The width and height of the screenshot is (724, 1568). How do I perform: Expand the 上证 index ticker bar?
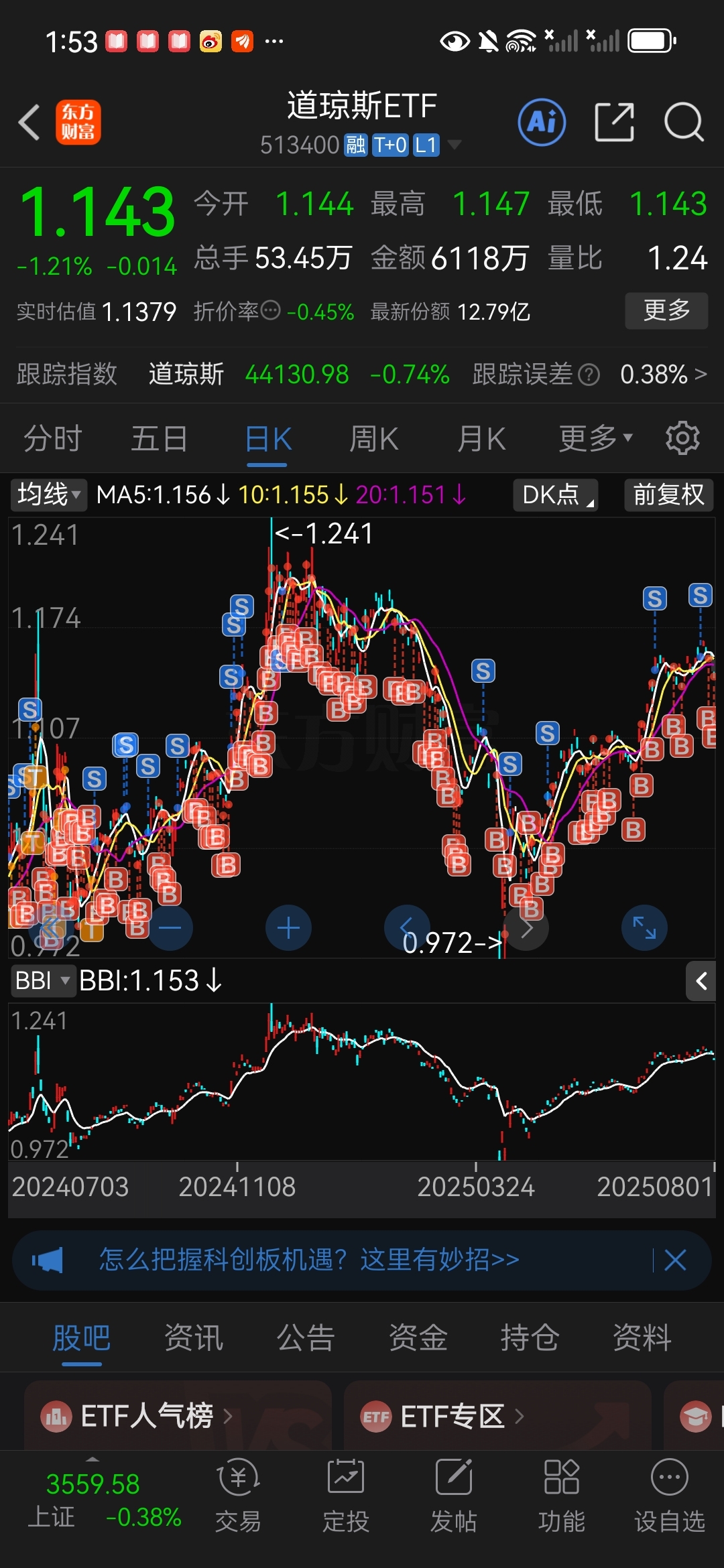(93, 1459)
